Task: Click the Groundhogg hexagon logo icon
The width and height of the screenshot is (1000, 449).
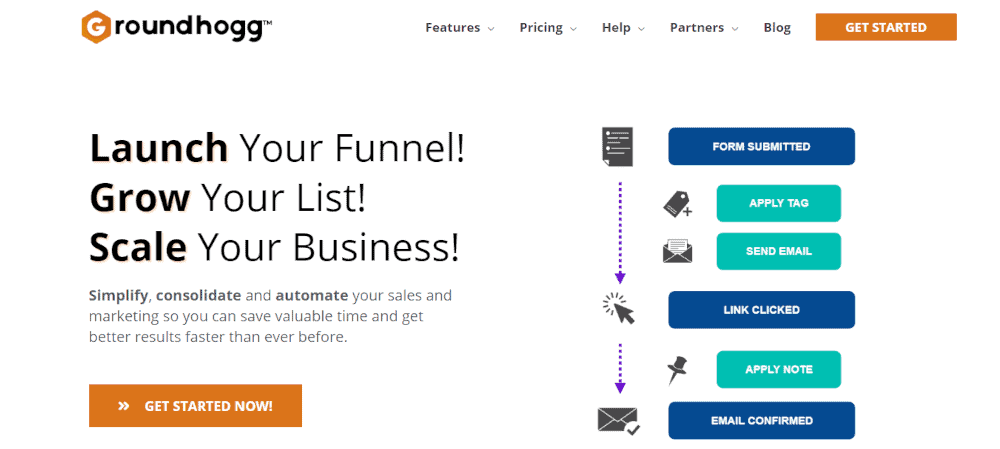Action: (x=96, y=27)
